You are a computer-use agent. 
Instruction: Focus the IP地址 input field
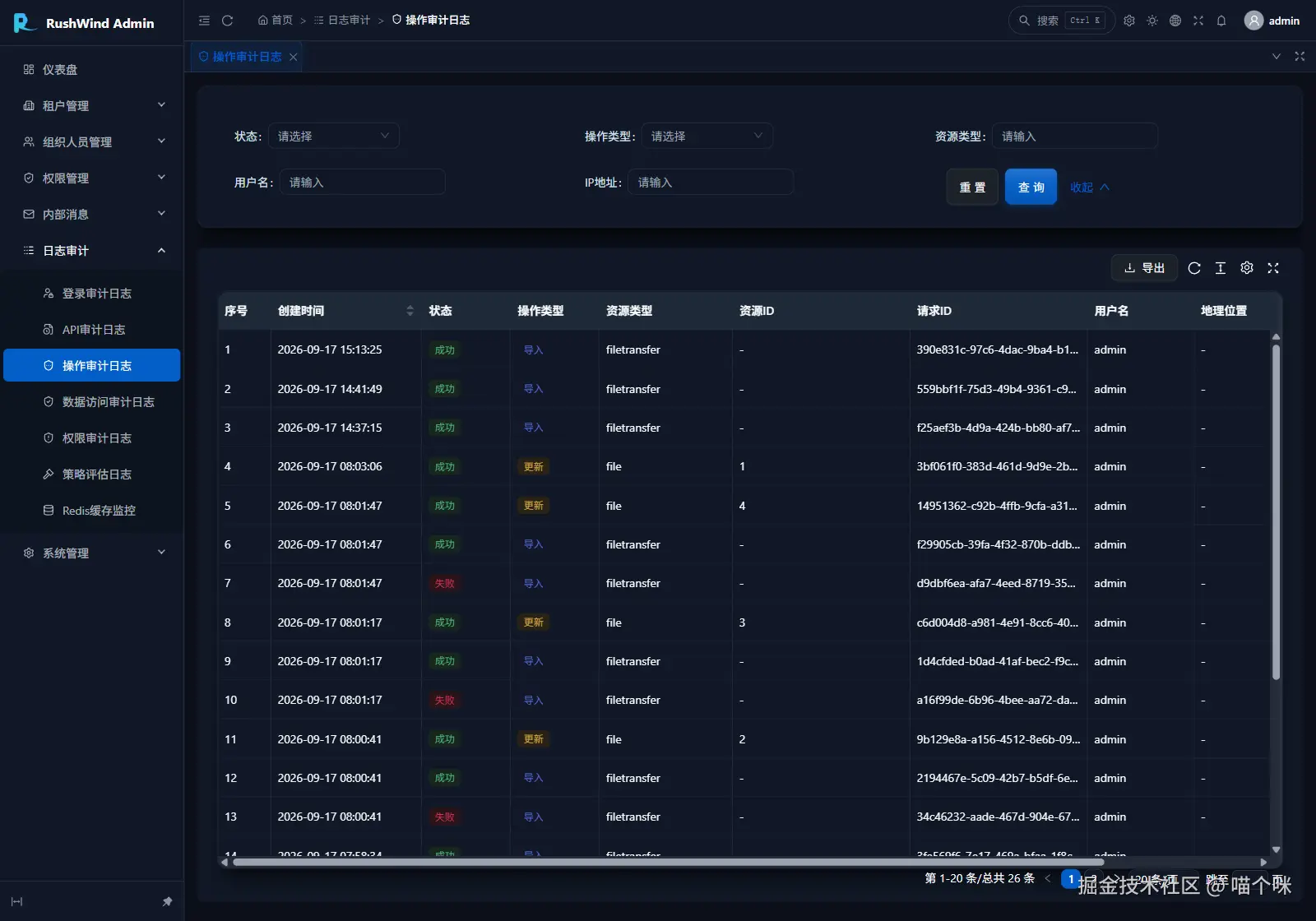[711, 182]
